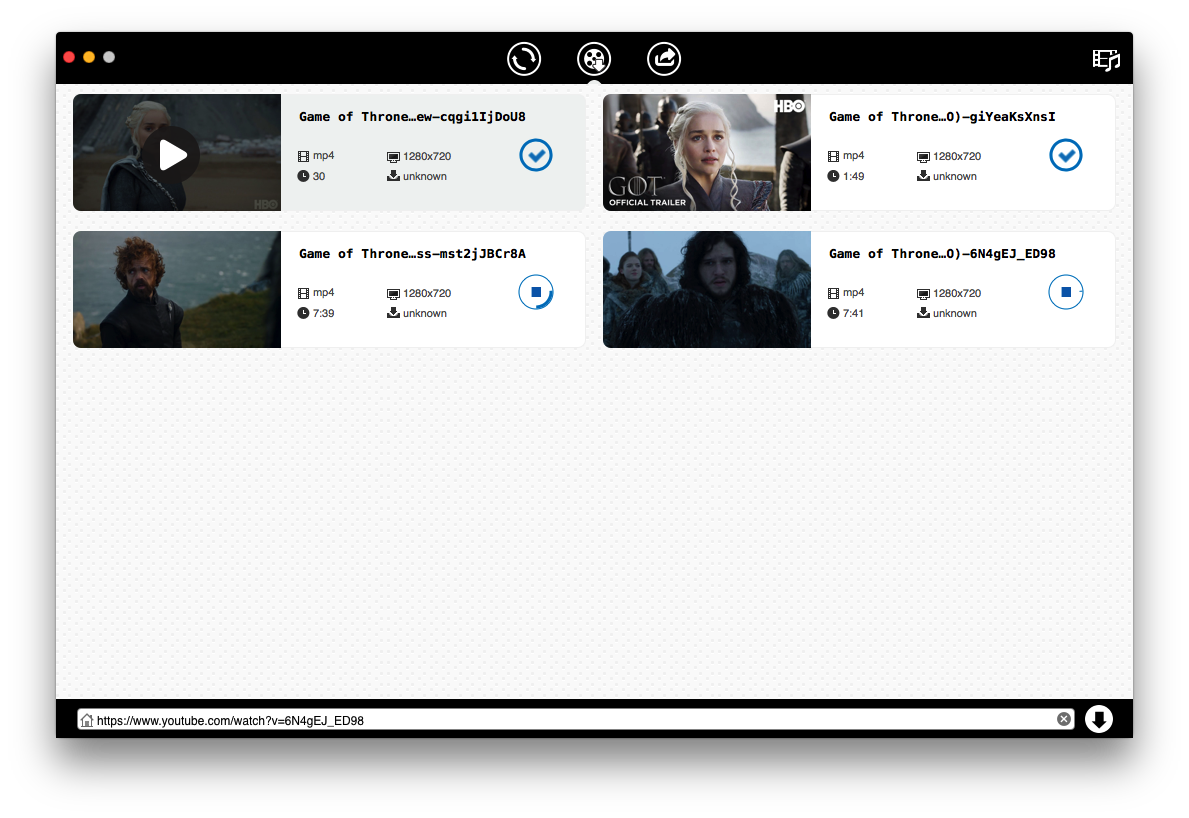The image size is (1189, 818).
Task: Close the window with red button
Action: coord(69,57)
